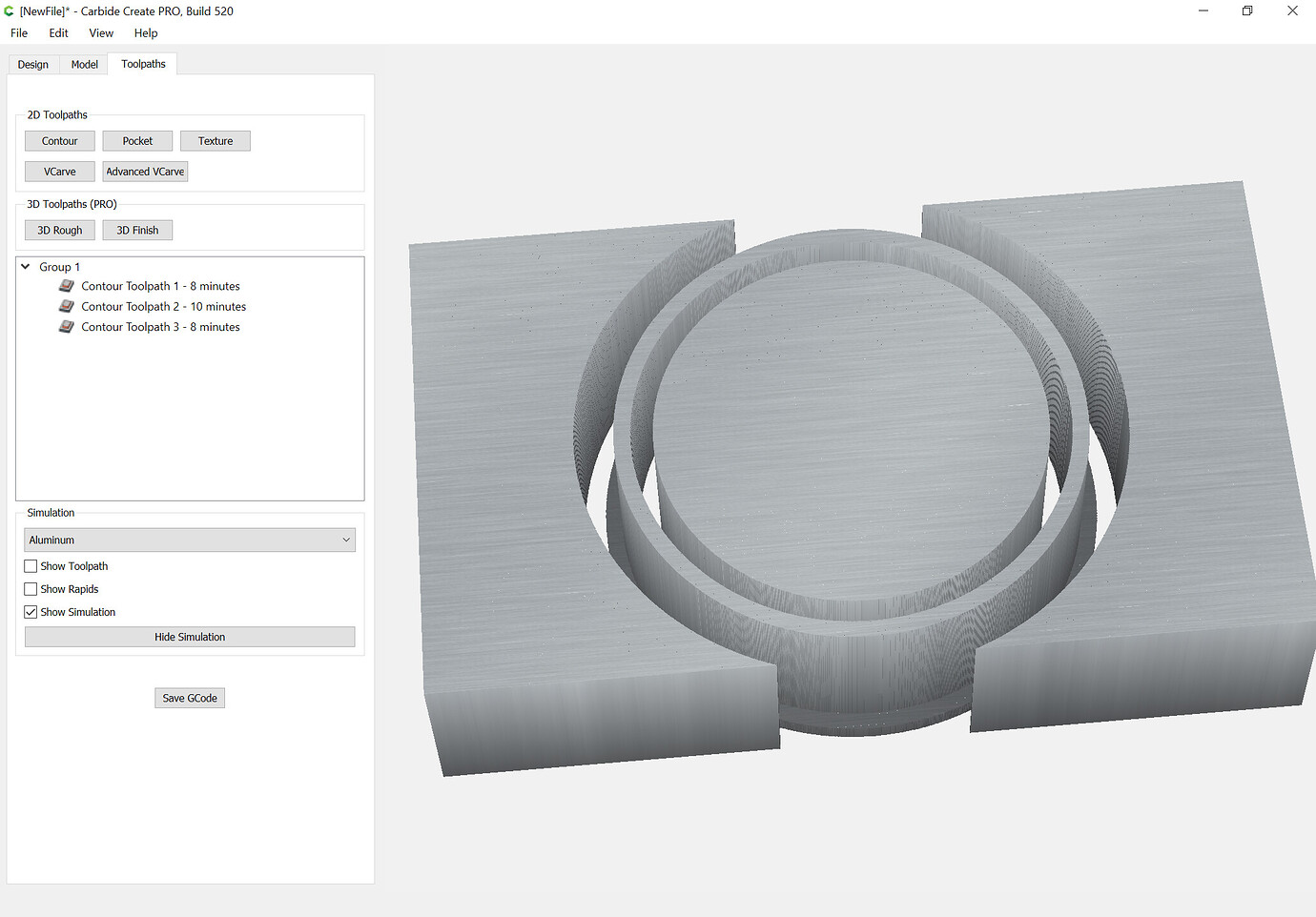
Task: Click the Contour Toolpath 1 tool icon
Action: click(66, 285)
